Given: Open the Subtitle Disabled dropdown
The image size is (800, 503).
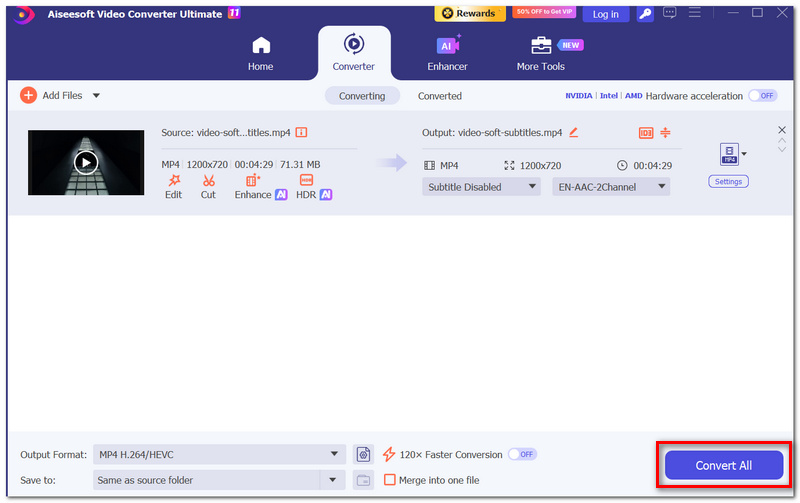Looking at the screenshot, I should (x=481, y=187).
